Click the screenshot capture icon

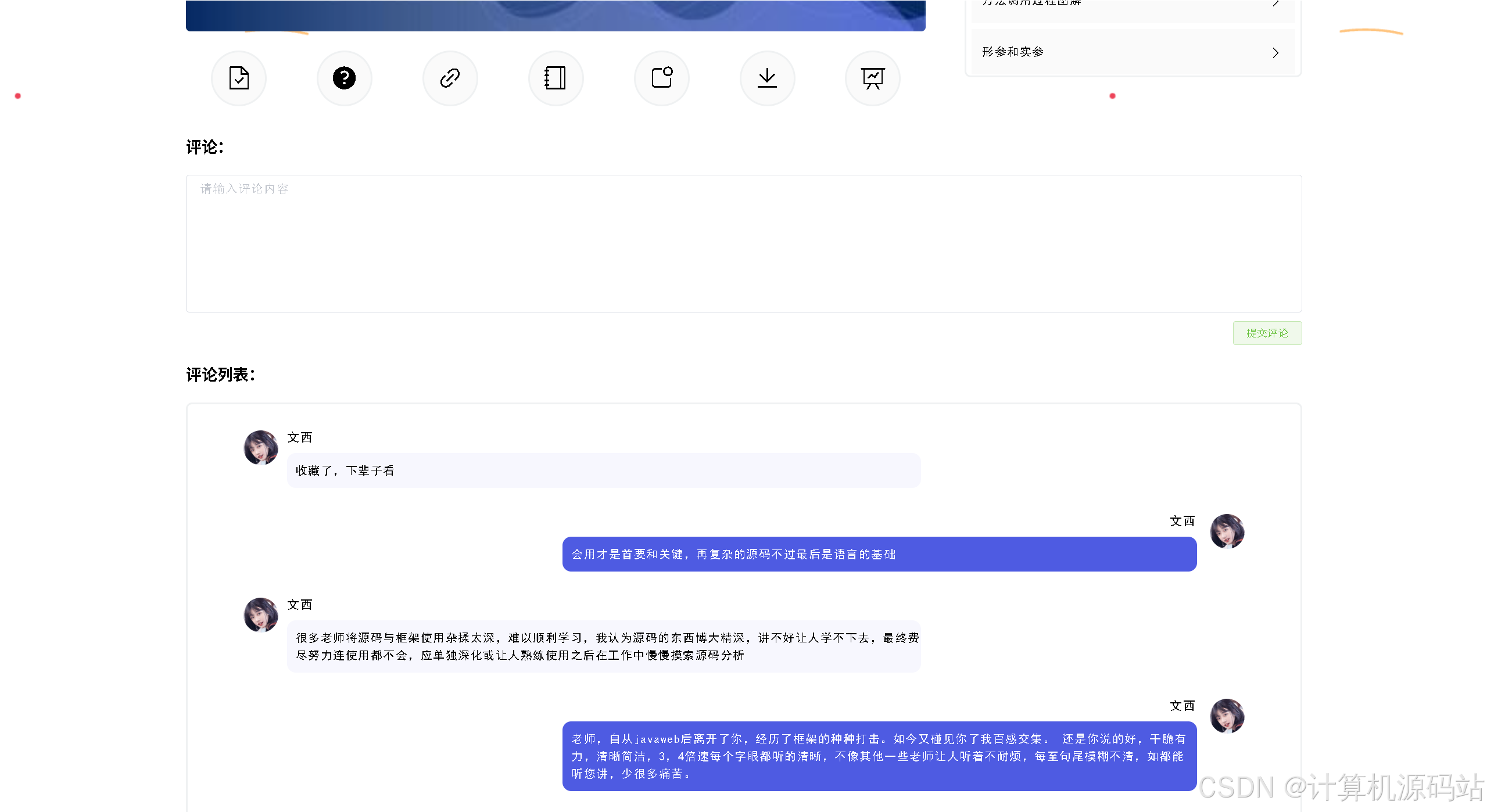(x=661, y=78)
